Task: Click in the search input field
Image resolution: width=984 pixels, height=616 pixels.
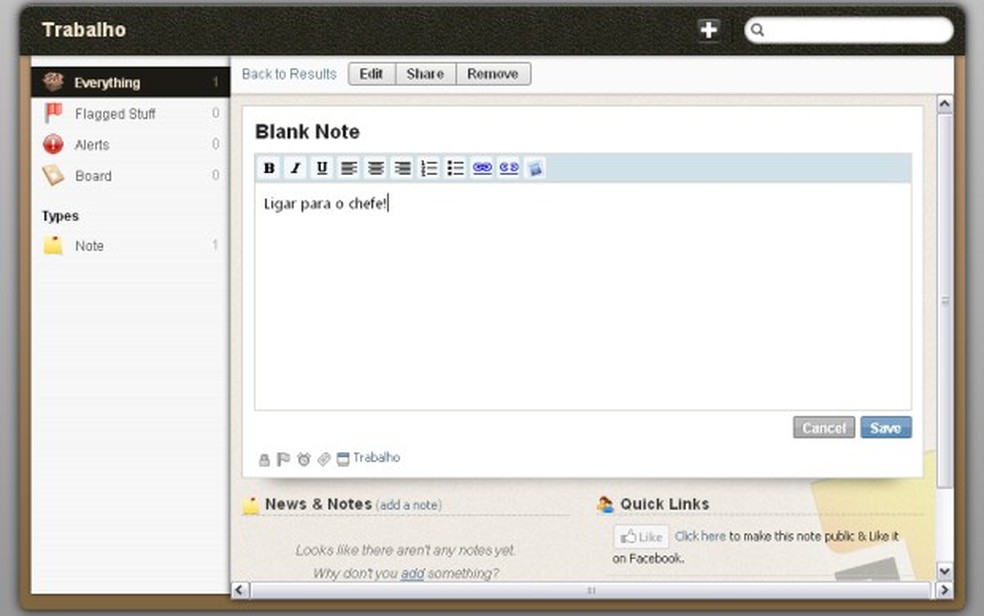Action: [849, 29]
